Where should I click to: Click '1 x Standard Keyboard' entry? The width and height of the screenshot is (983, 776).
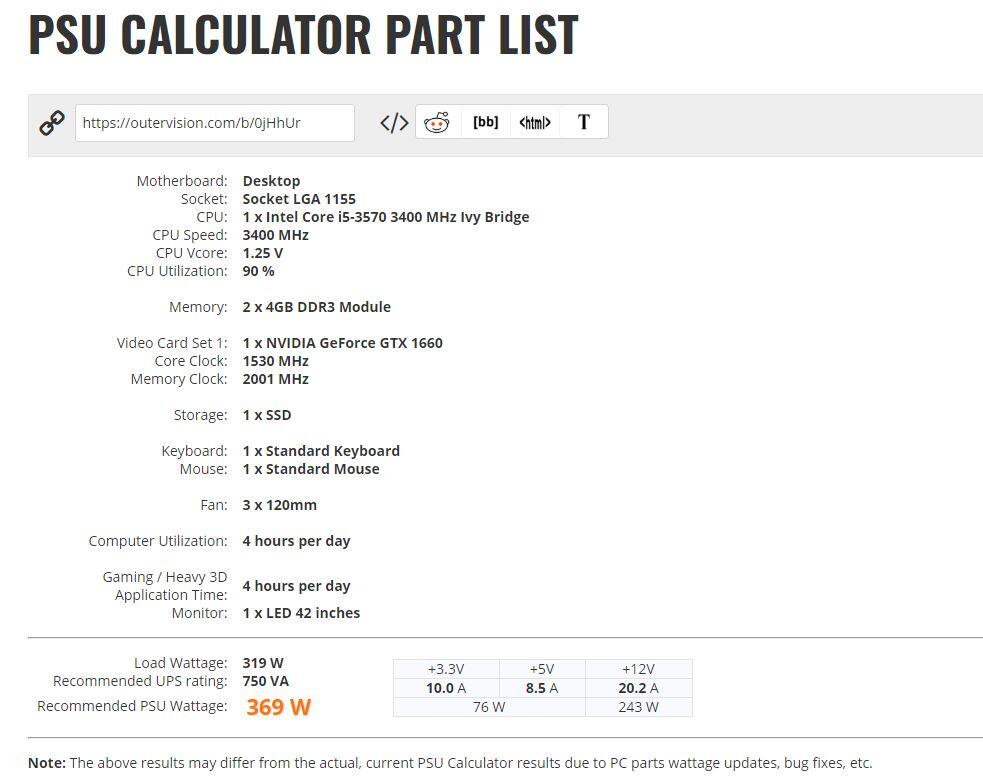(321, 451)
